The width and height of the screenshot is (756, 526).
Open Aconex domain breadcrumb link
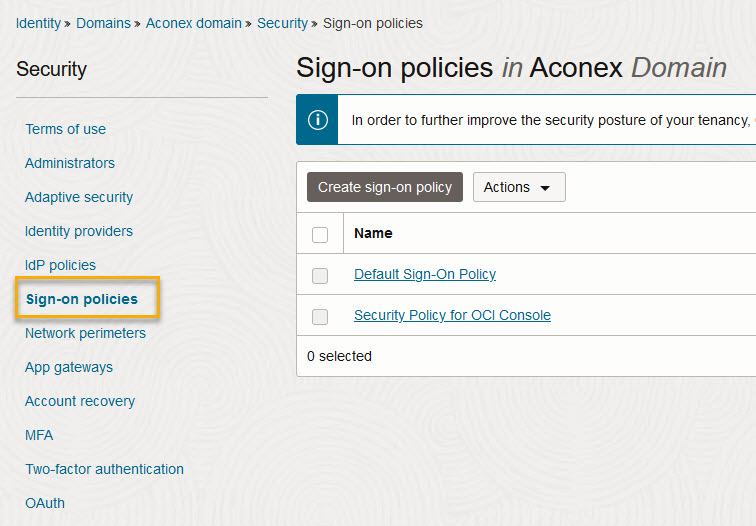193,23
